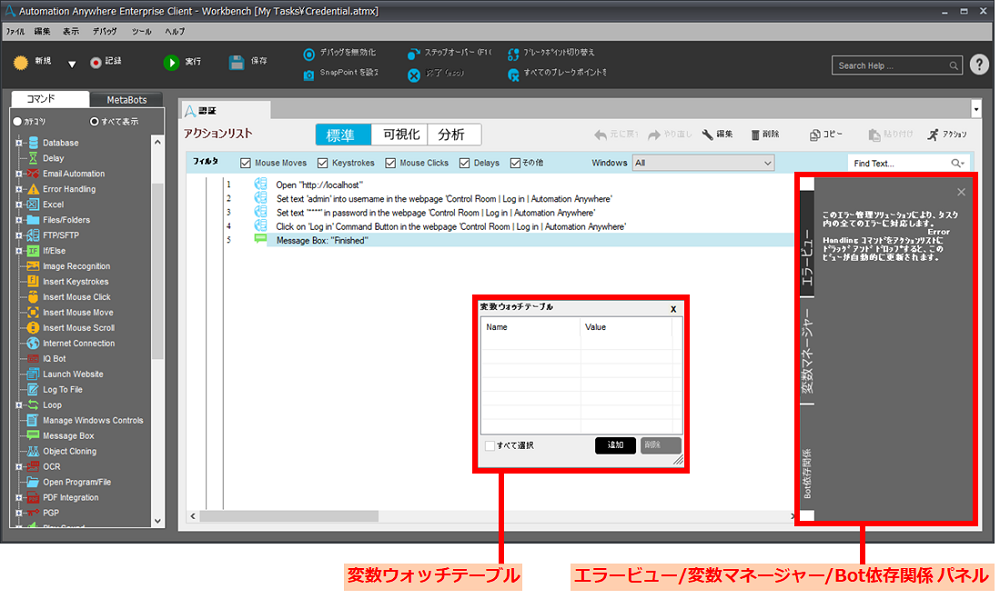Image resolution: width=1000 pixels, height=599 pixels.
Task: Toggle the Mouse Clicks filter checkbox
Action: point(390,163)
